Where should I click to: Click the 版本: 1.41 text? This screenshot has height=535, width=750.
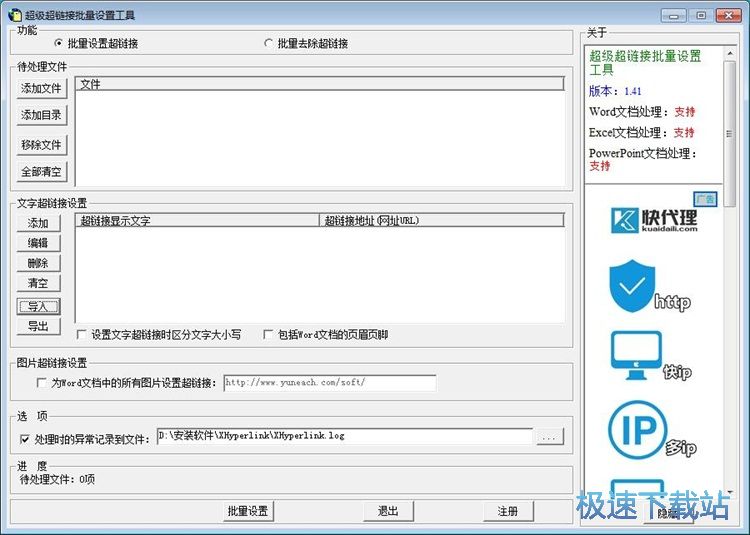tap(615, 90)
